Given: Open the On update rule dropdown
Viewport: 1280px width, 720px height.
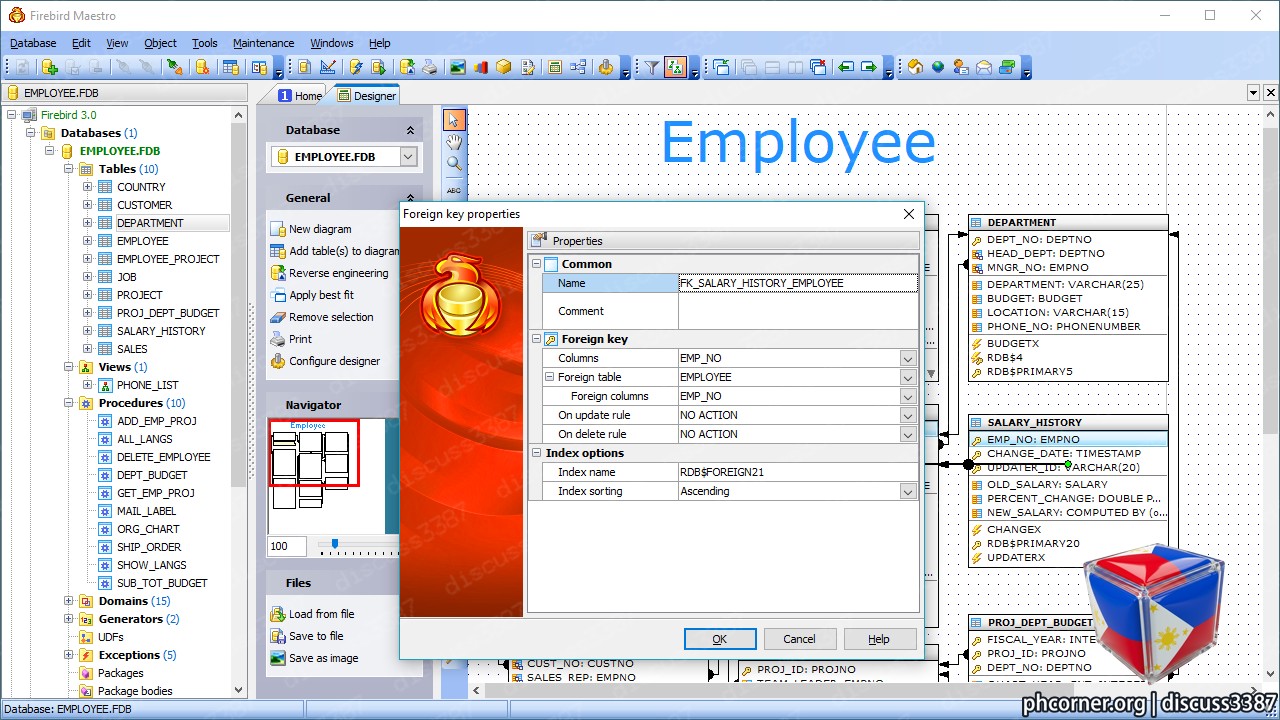Looking at the screenshot, I should (x=908, y=415).
